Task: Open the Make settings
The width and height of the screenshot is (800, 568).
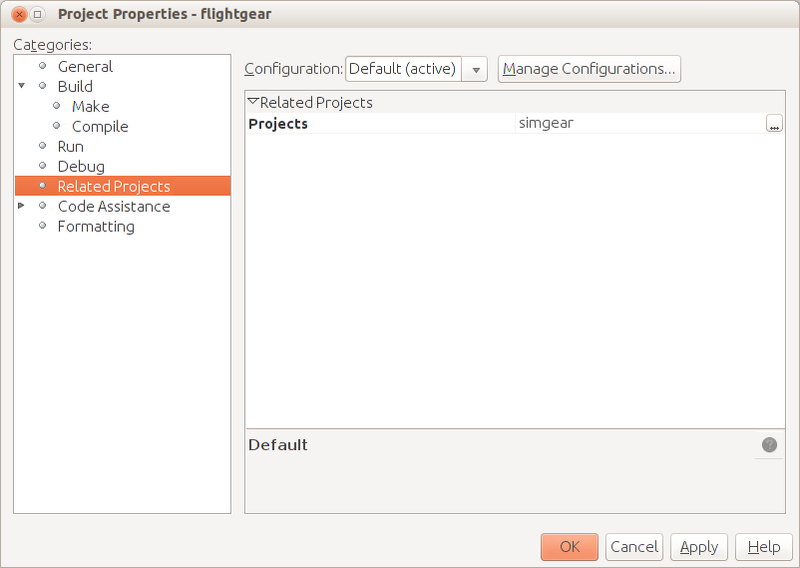Action: coord(90,106)
